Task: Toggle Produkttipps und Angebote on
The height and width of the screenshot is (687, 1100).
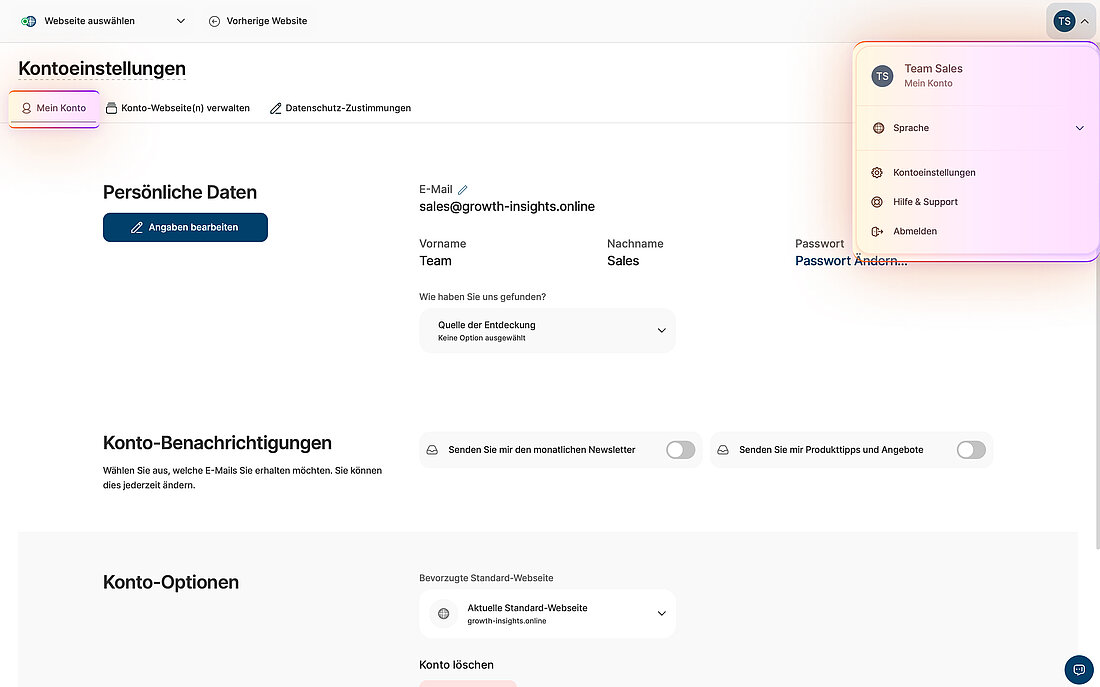Action: click(970, 450)
